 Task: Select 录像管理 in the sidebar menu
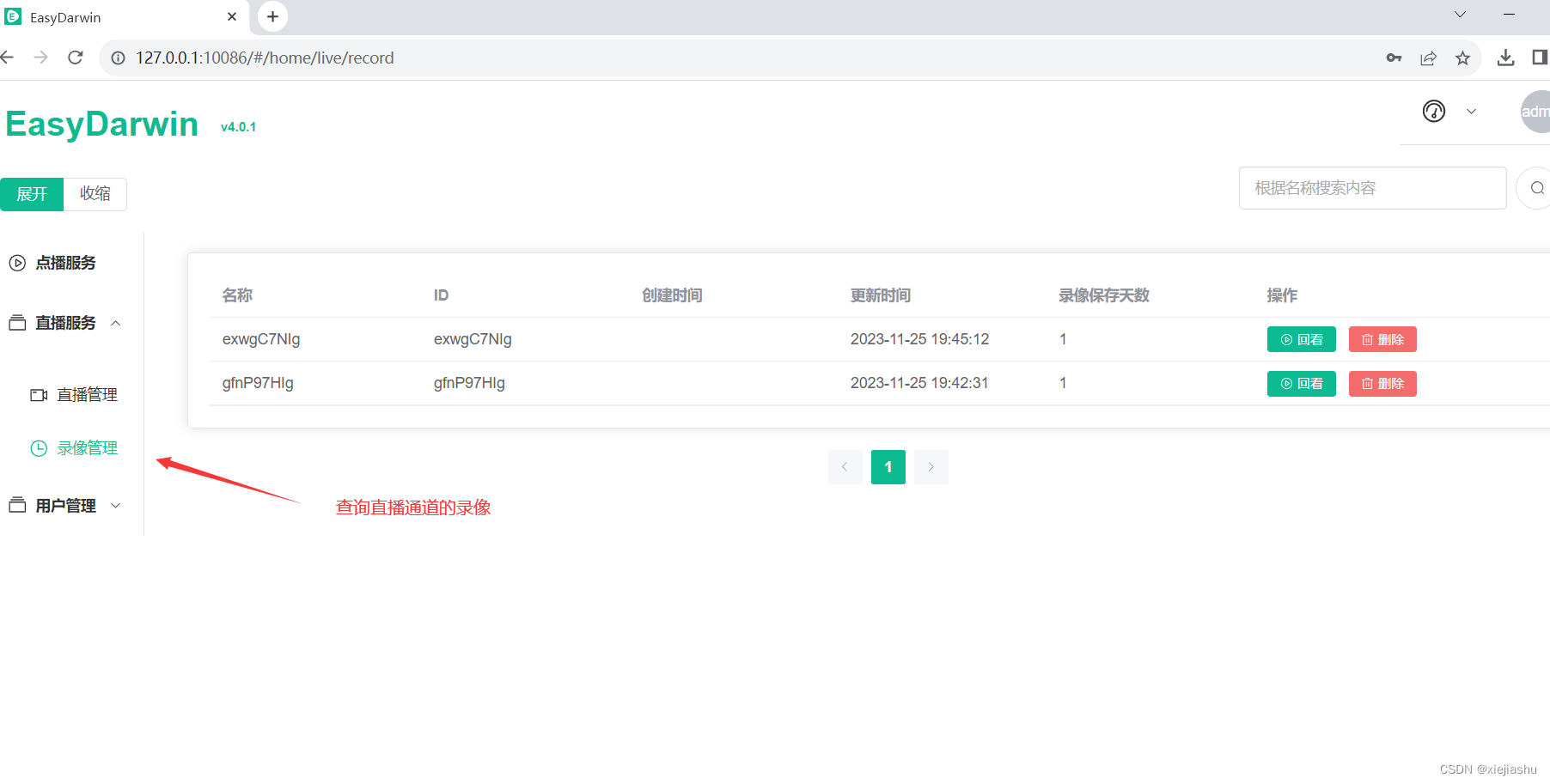click(87, 447)
